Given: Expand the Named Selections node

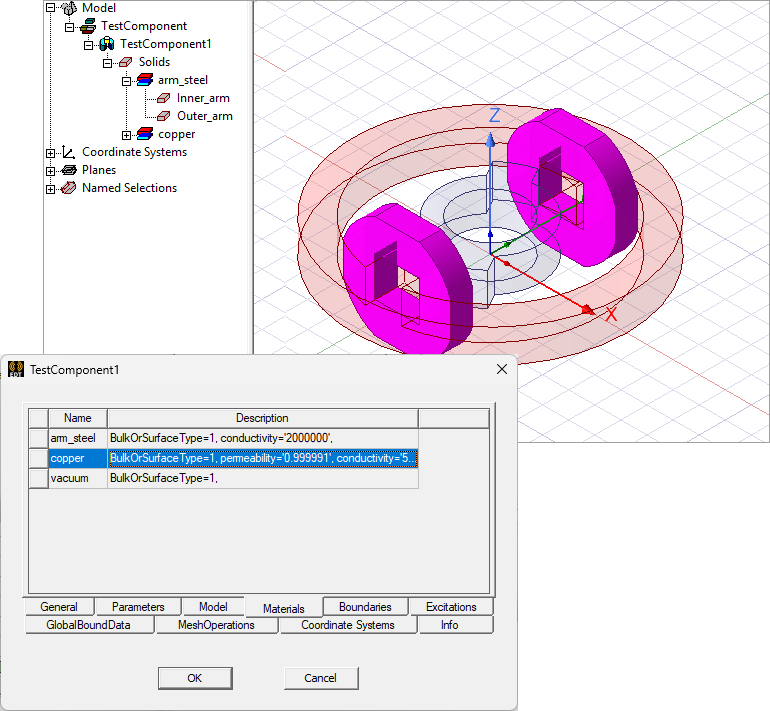Looking at the screenshot, I should (x=51, y=189).
